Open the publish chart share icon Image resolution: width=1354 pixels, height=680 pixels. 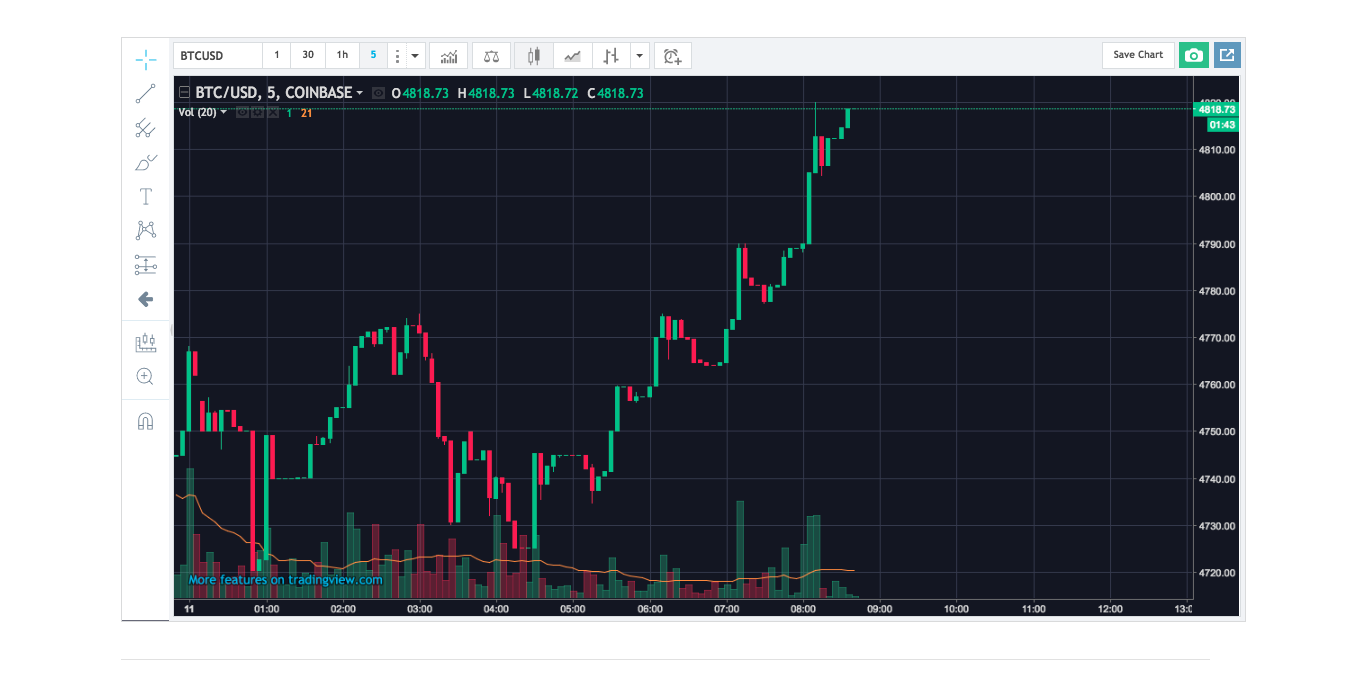click(1227, 55)
